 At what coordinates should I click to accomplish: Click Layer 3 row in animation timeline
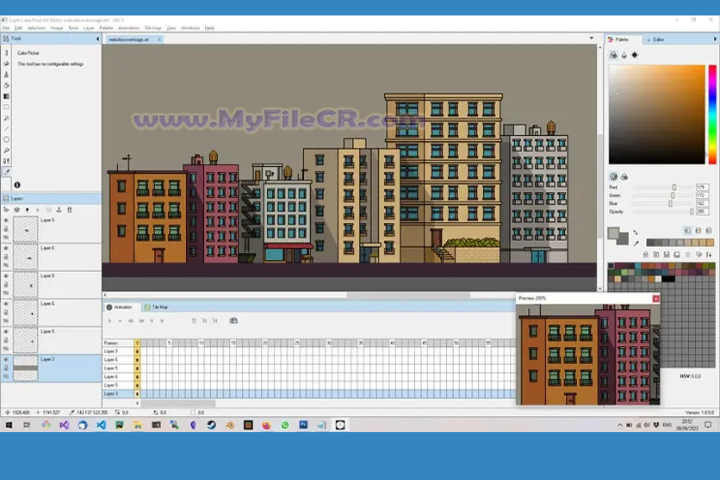point(309,394)
